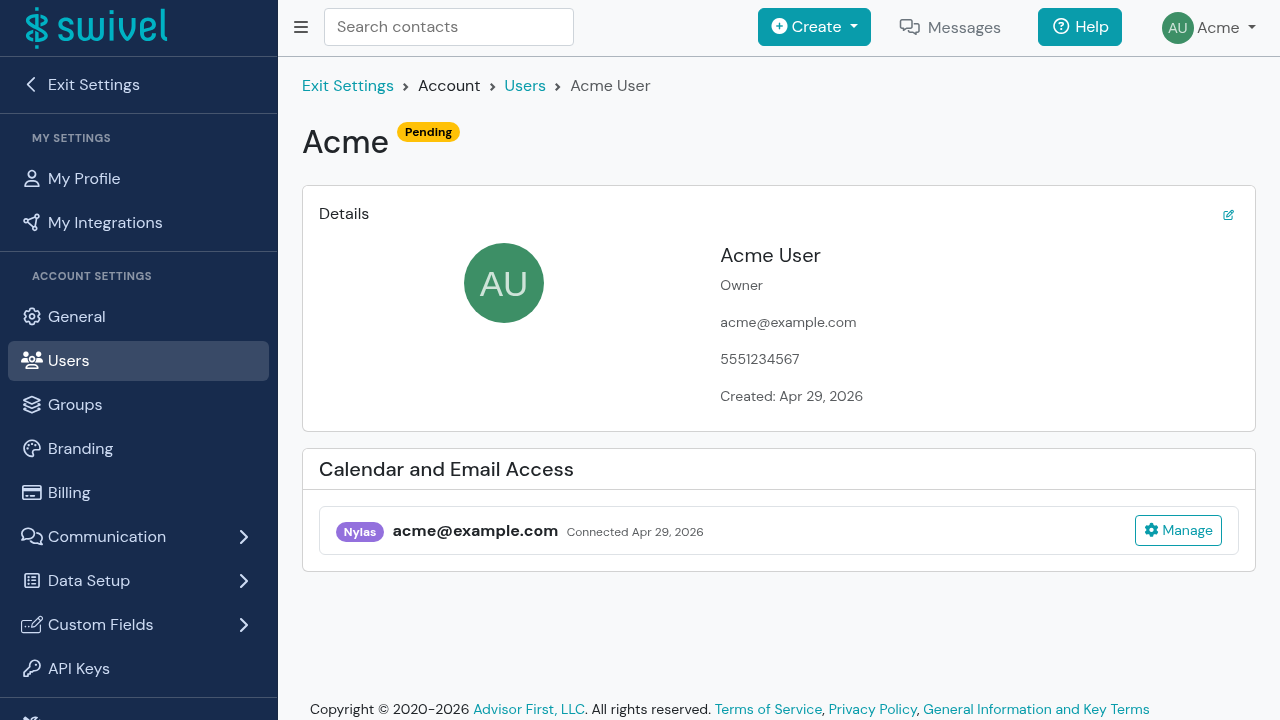
Task: Open Advisor First, LLC link
Action: point(529,709)
